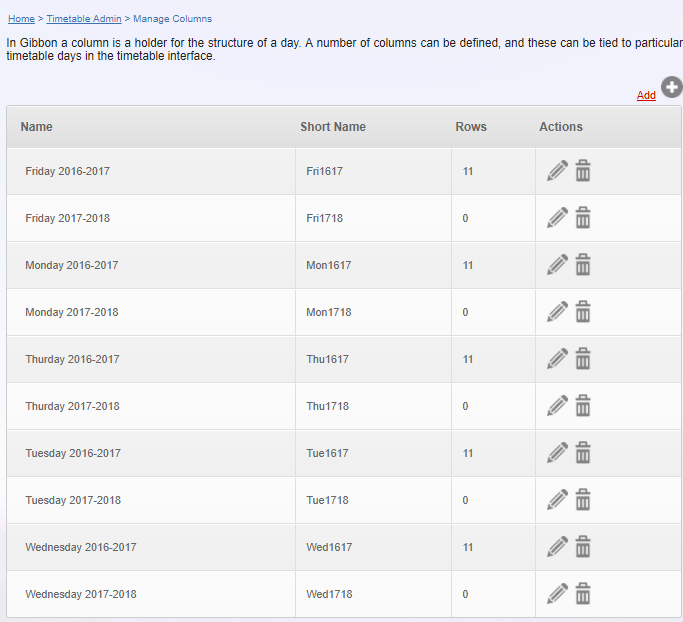Delete the Wednesday 2017-2018 column
Screen dimensions: 683x622
[583, 594]
